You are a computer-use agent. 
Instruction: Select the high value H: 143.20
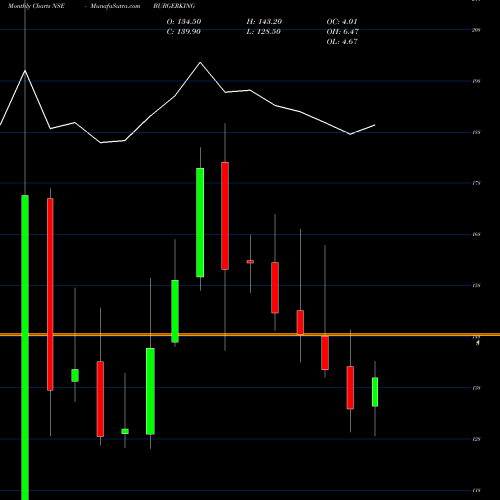coord(264,22)
